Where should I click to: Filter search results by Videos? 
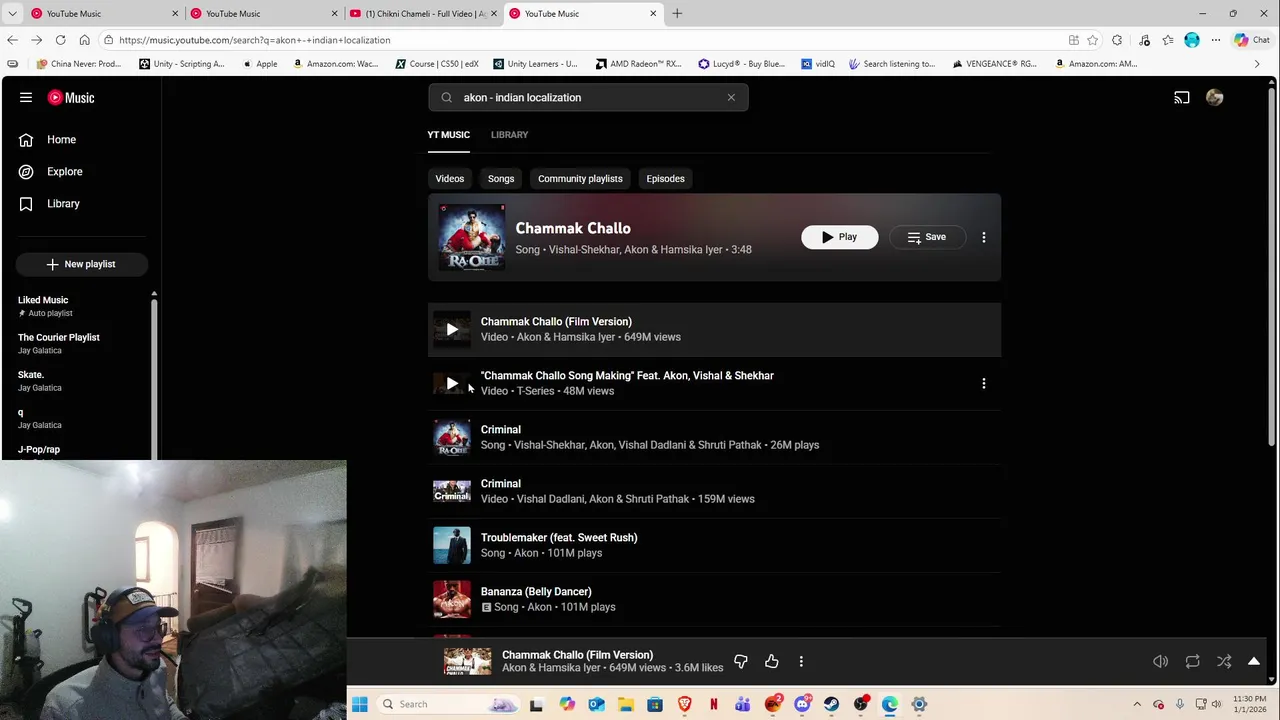click(x=449, y=178)
